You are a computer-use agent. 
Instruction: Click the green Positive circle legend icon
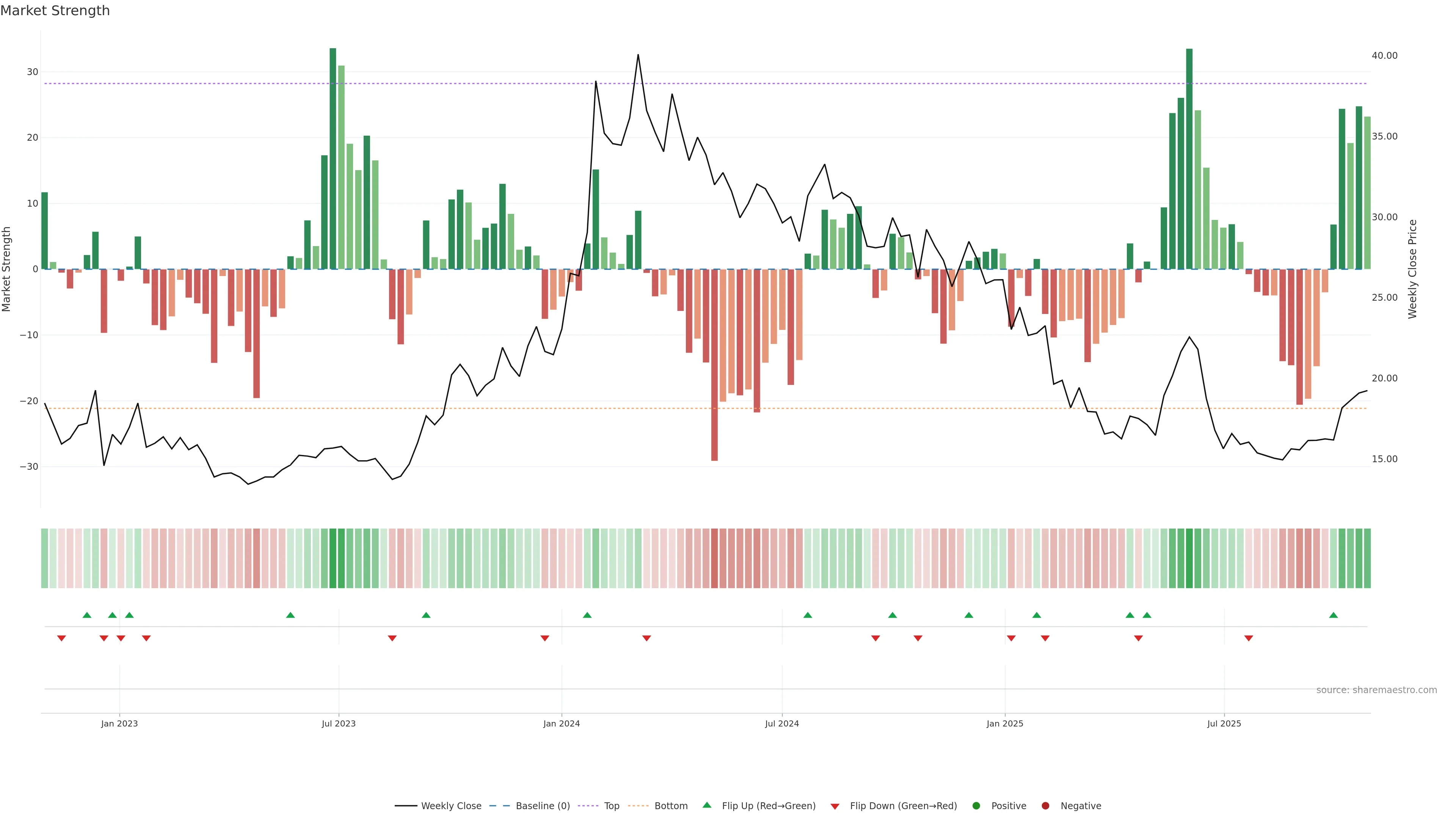(x=976, y=806)
